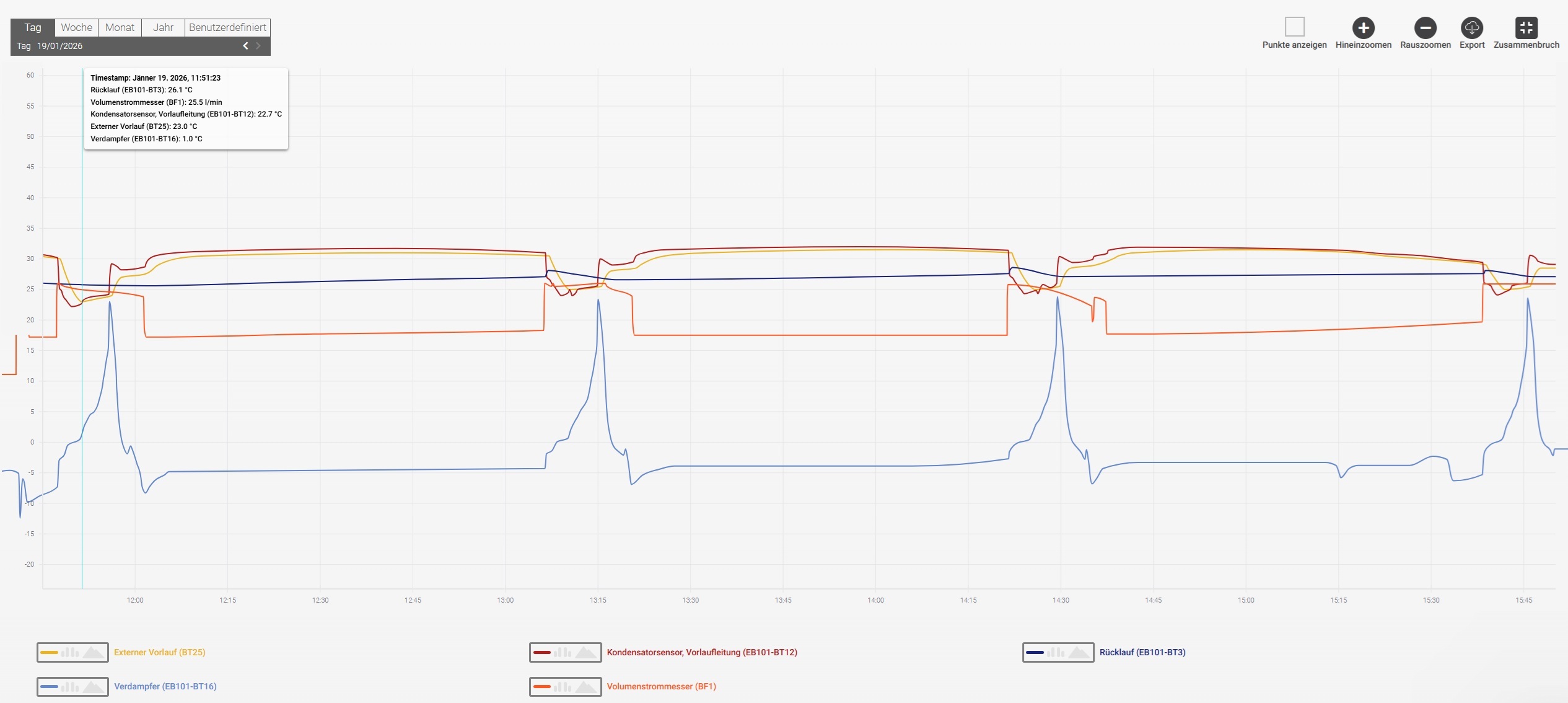This screenshot has width=1568, height=703.
Task: Select area chart style for Verdampfer
Action: pos(94,686)
